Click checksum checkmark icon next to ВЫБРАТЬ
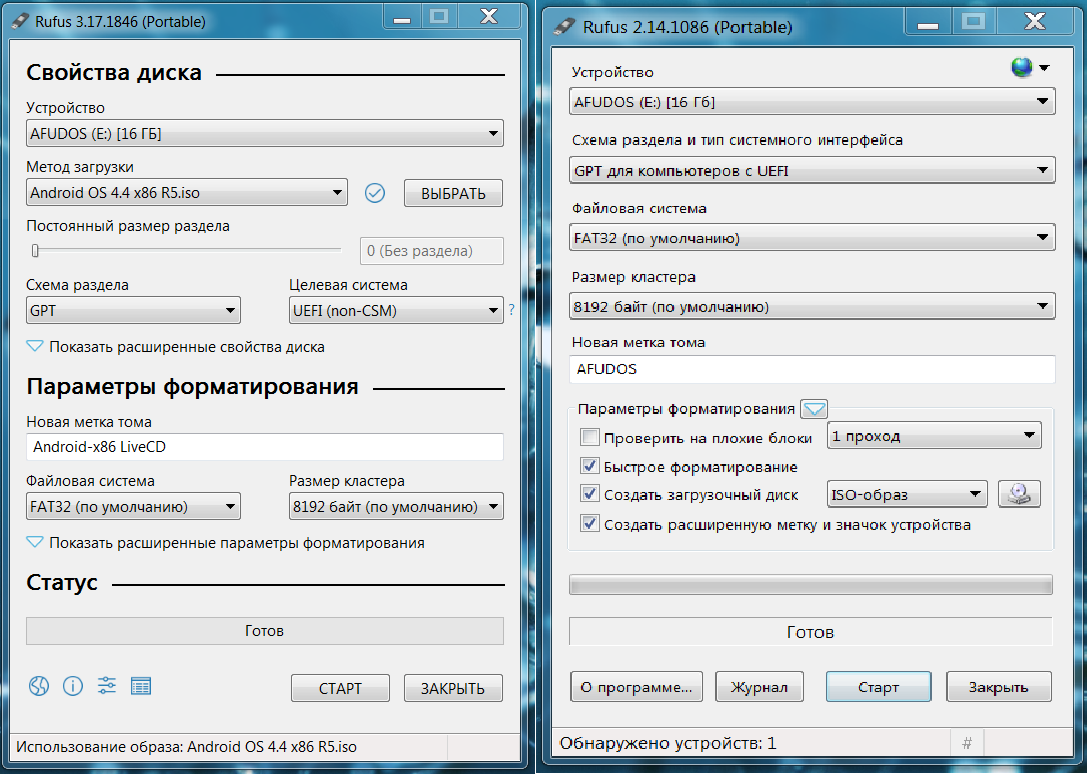The image size is (1087, 774). click(375, 193)
